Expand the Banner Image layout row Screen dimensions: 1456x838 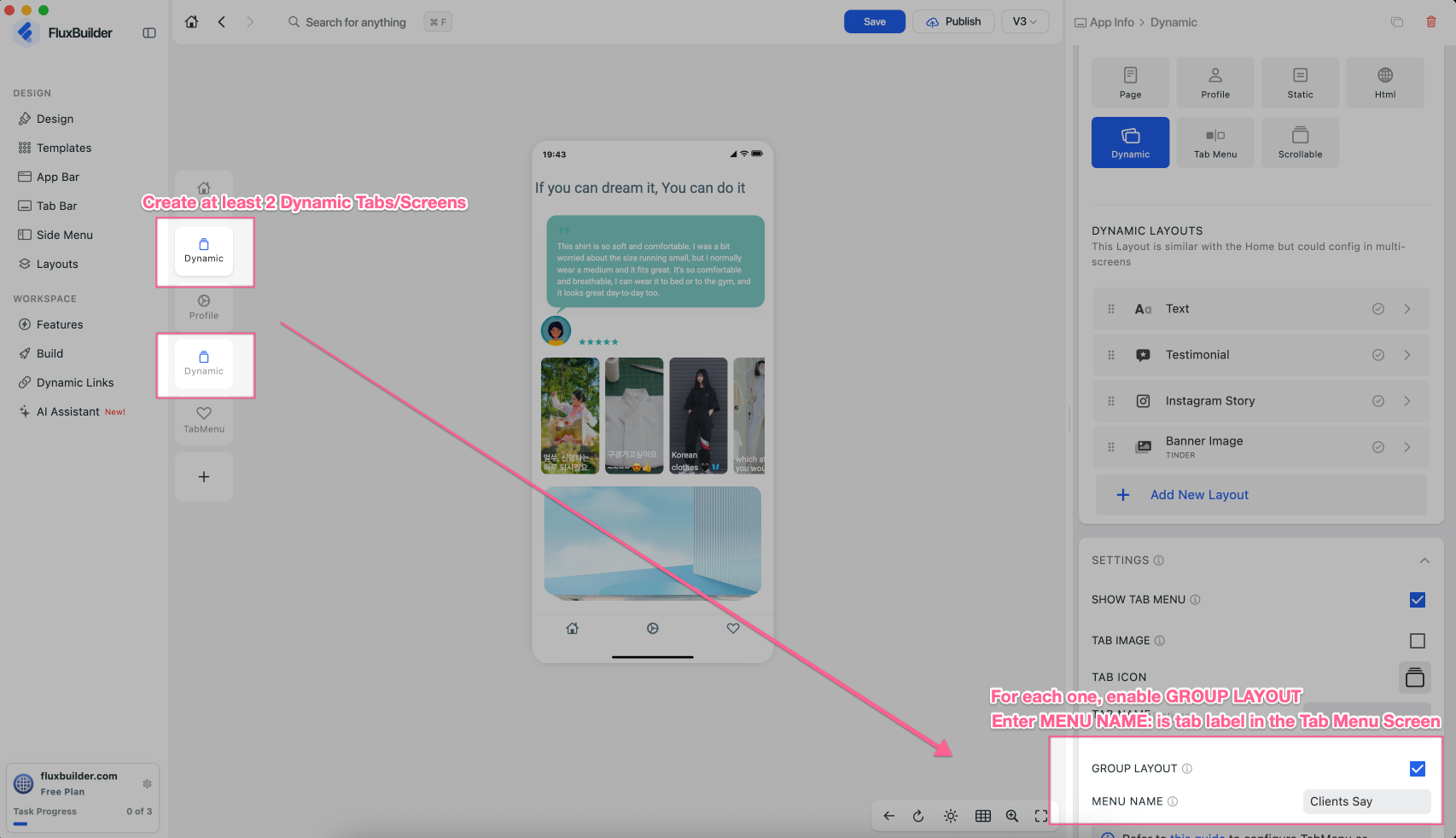1407,447
